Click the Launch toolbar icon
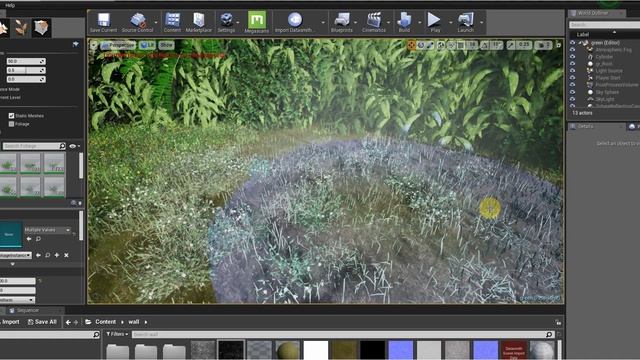The image size is (640, 360). pyautogui.click(x=465, y=22)
